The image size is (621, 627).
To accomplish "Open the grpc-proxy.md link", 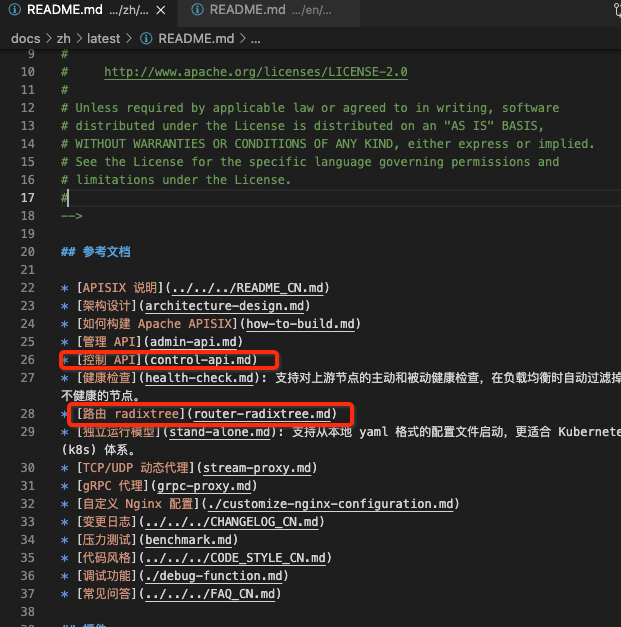I will click(x=204, y=486).
